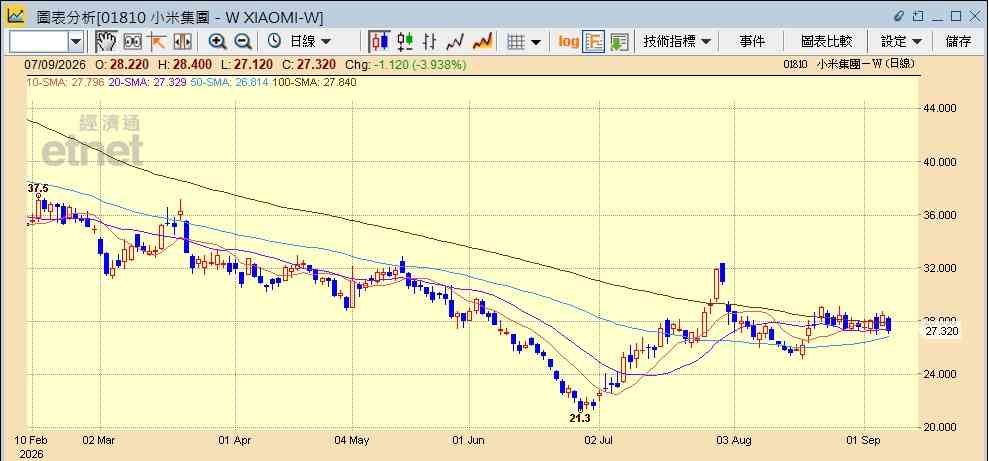Viewport: 989px width, 461px height.
Task: Open the 日線 period dropdown
Action: pos(310,42)
